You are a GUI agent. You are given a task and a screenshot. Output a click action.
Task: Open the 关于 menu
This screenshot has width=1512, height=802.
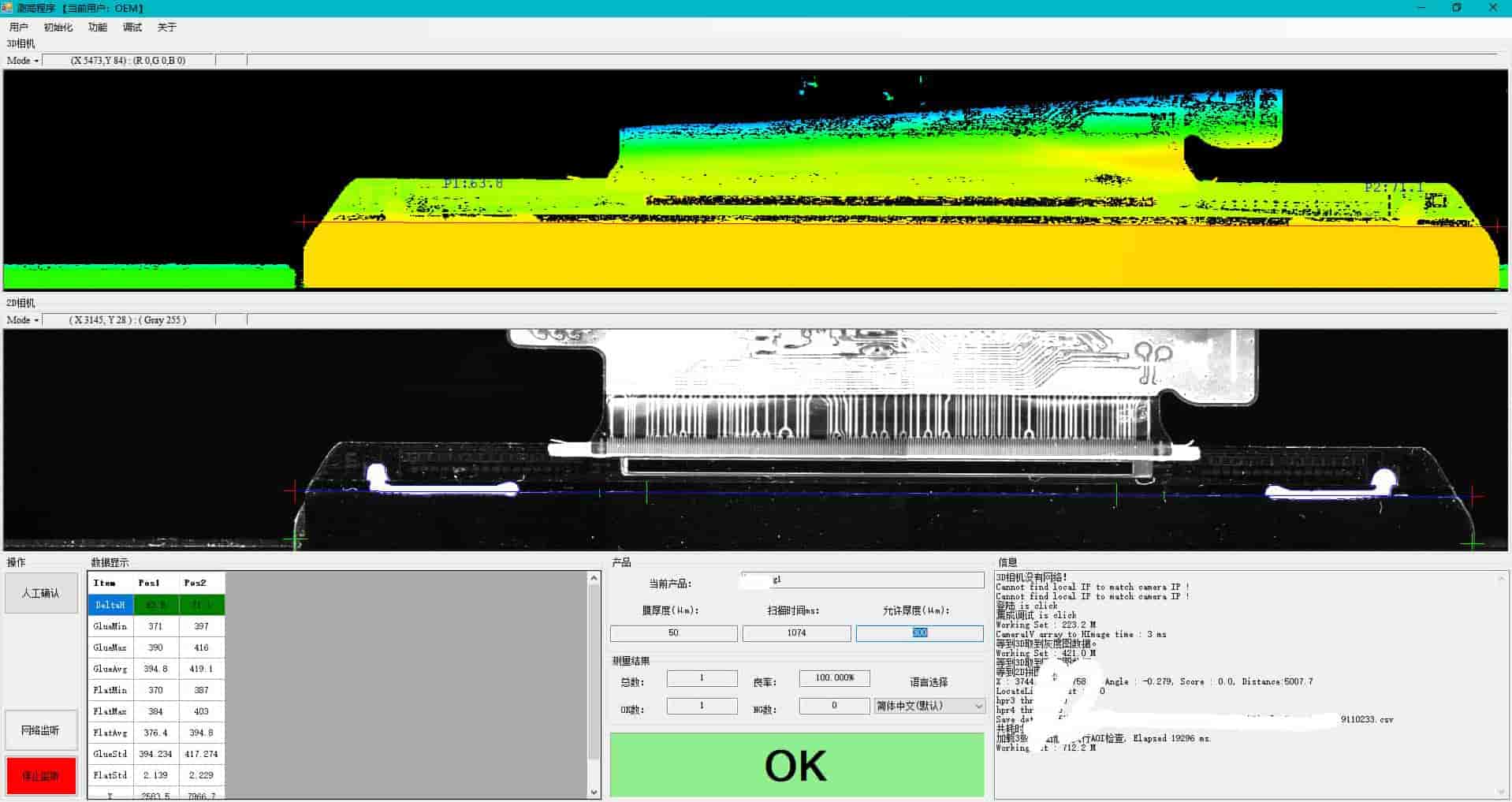(x=166, y=28)
